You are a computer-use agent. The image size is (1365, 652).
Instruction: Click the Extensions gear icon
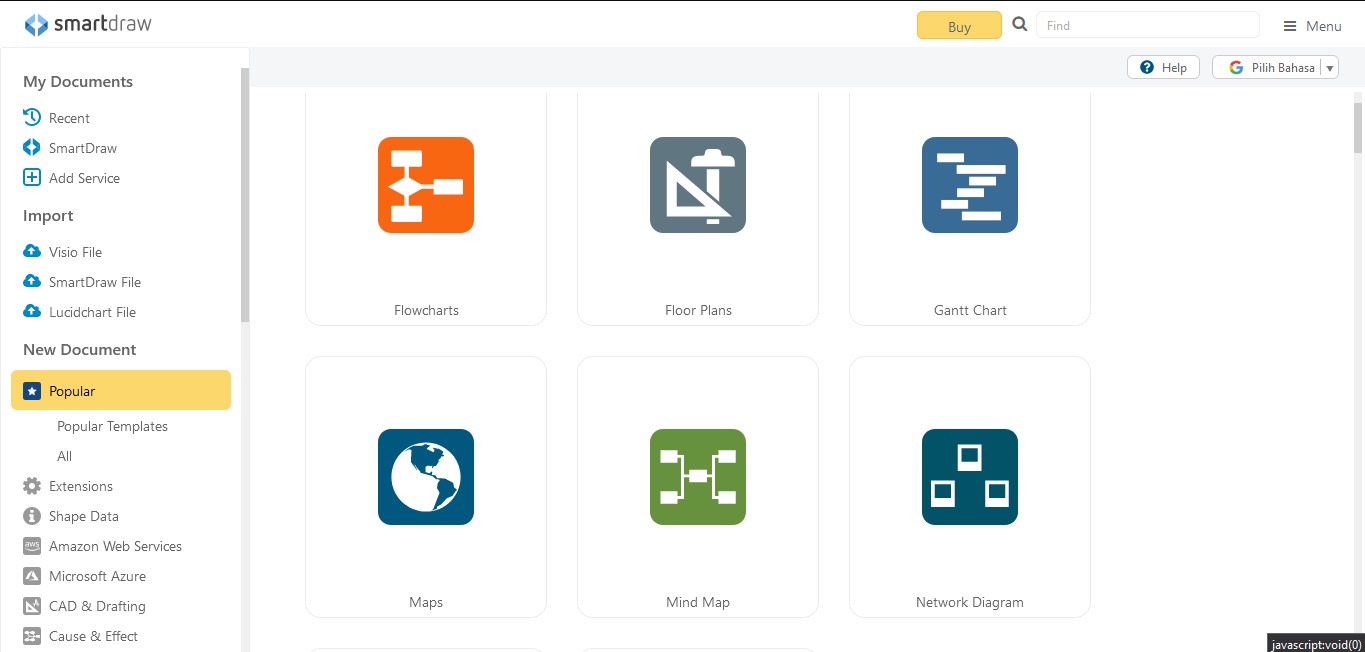coord(32,486)
